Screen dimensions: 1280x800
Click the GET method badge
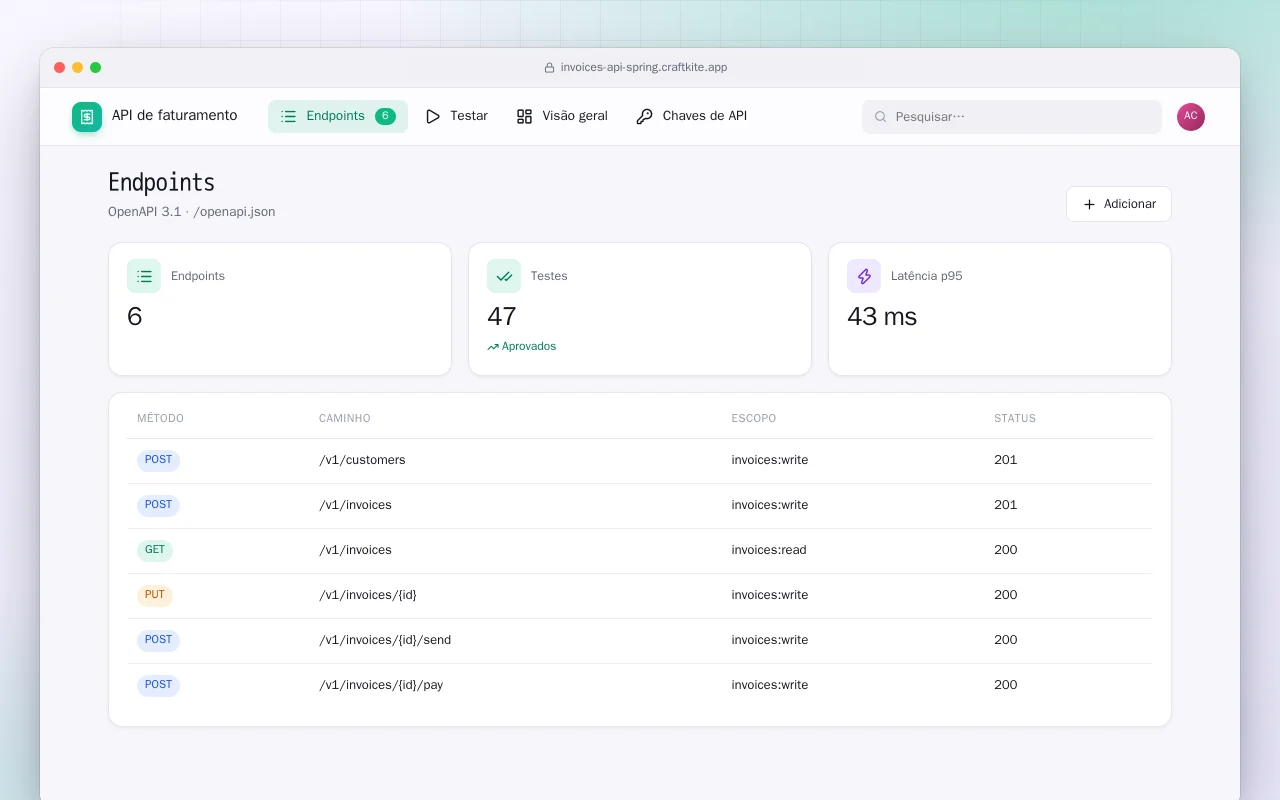click(x=155, y=550)
